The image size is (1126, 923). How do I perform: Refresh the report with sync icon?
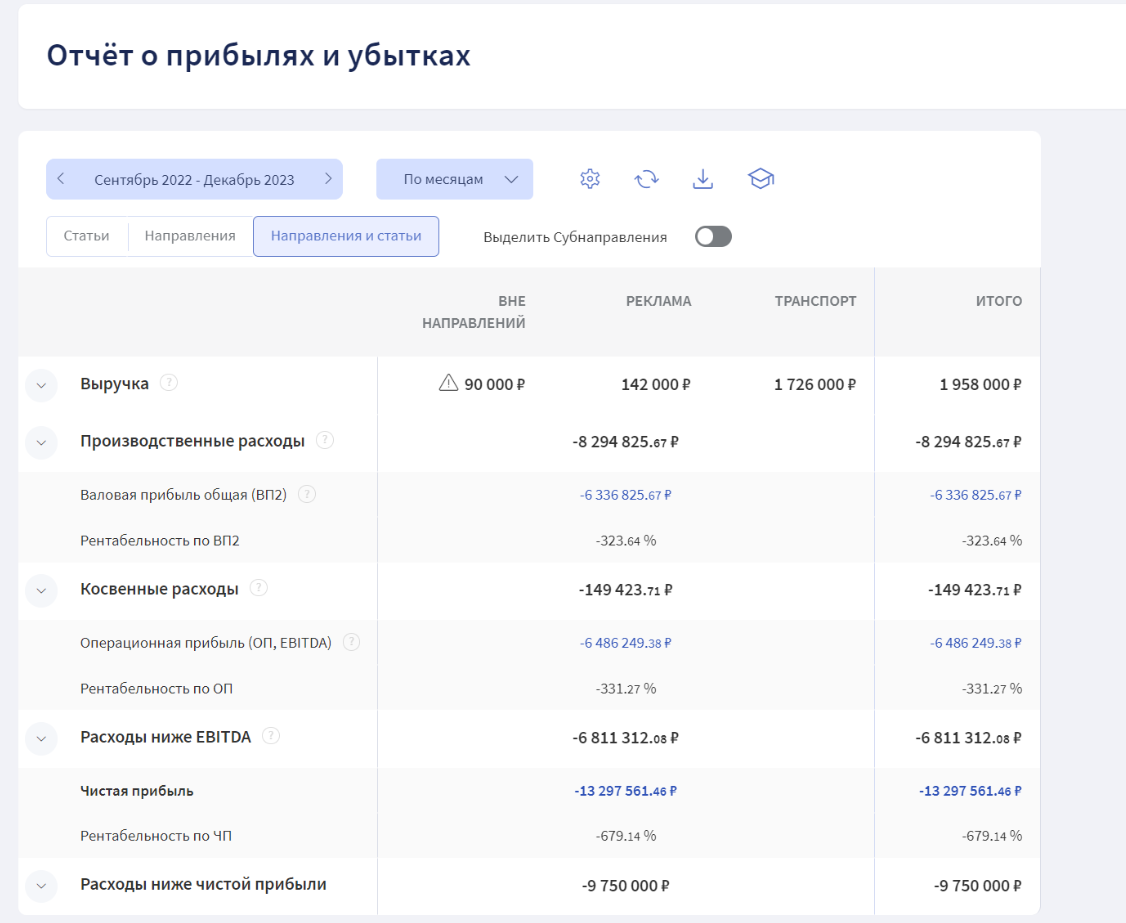647,179
